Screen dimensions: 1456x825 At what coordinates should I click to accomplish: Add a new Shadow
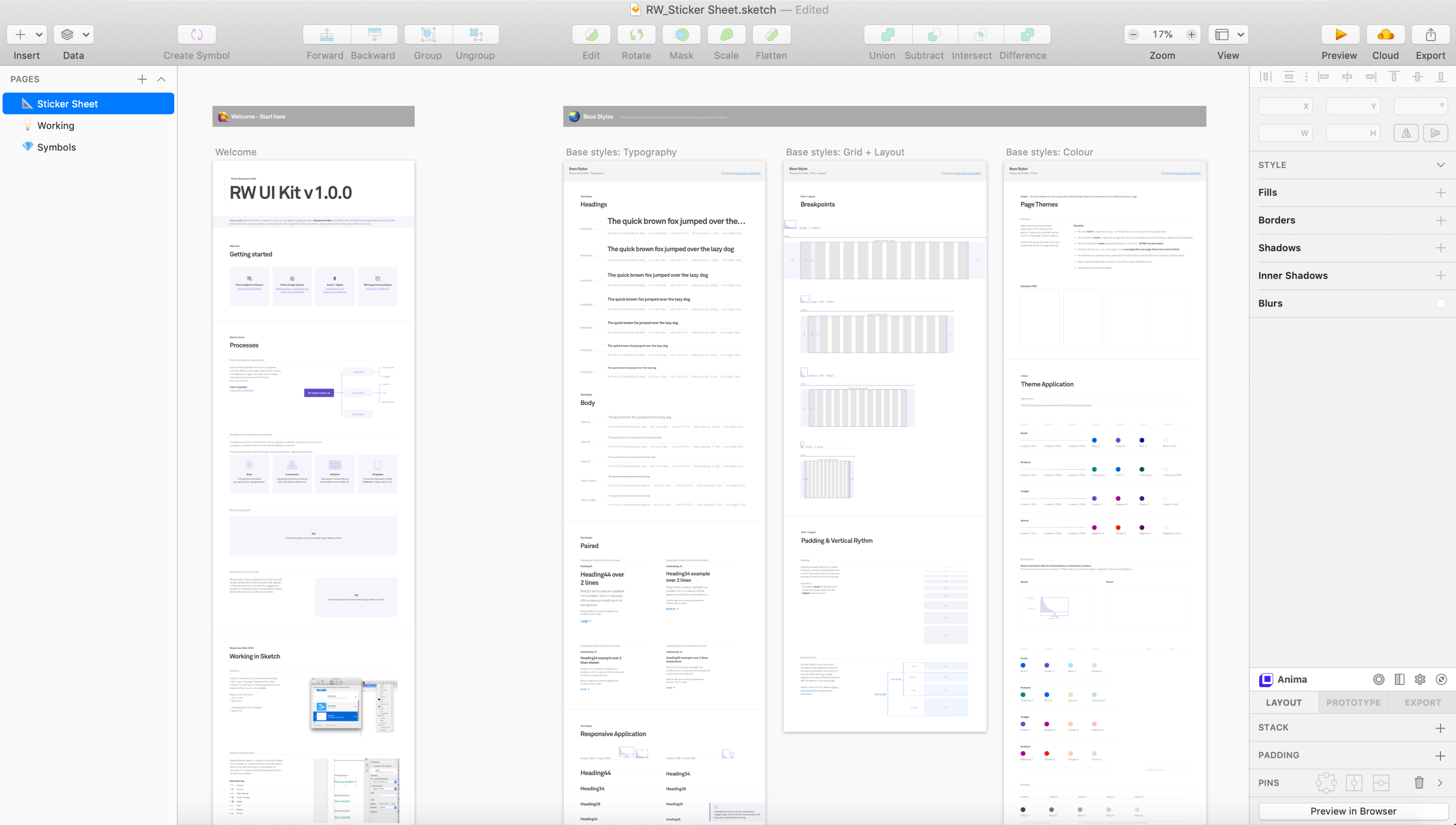tap(1441, 248)
